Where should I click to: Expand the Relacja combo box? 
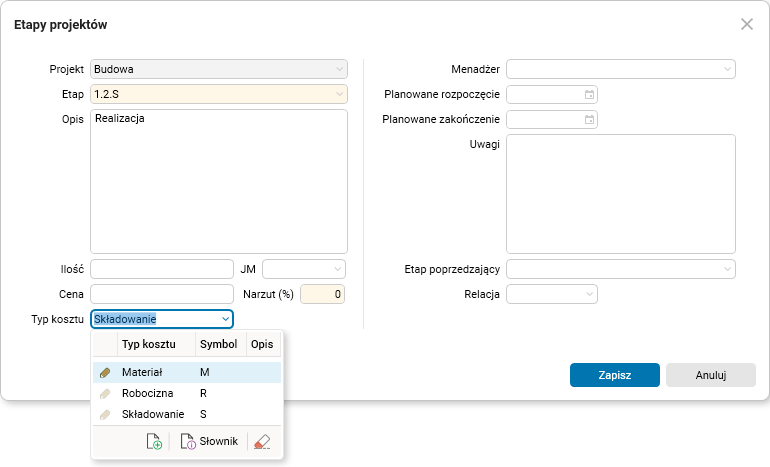[x=589, y=294]
